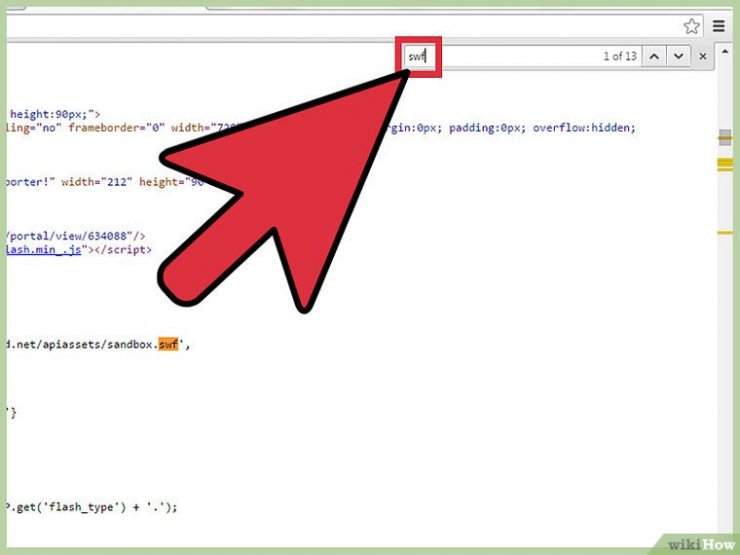Click the 'apiassets/sandbox' path text

pos(98,345)
